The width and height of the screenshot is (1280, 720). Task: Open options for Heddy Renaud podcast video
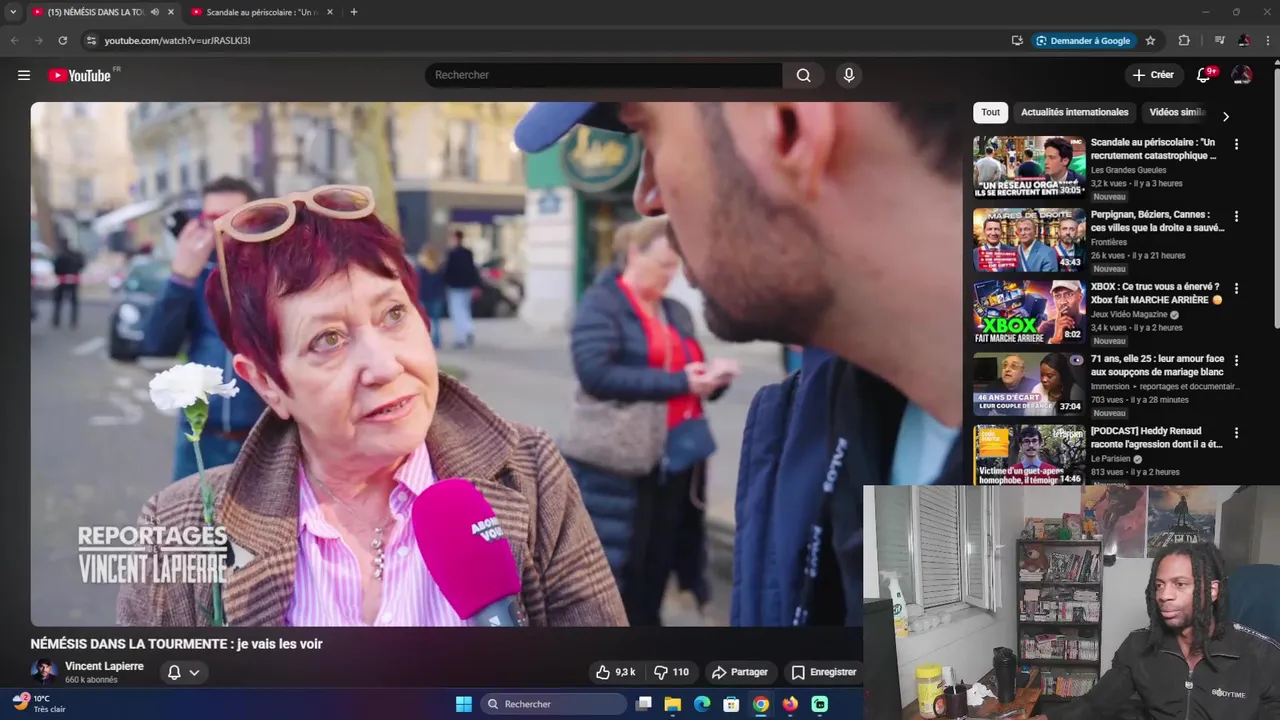point(1236,433)
